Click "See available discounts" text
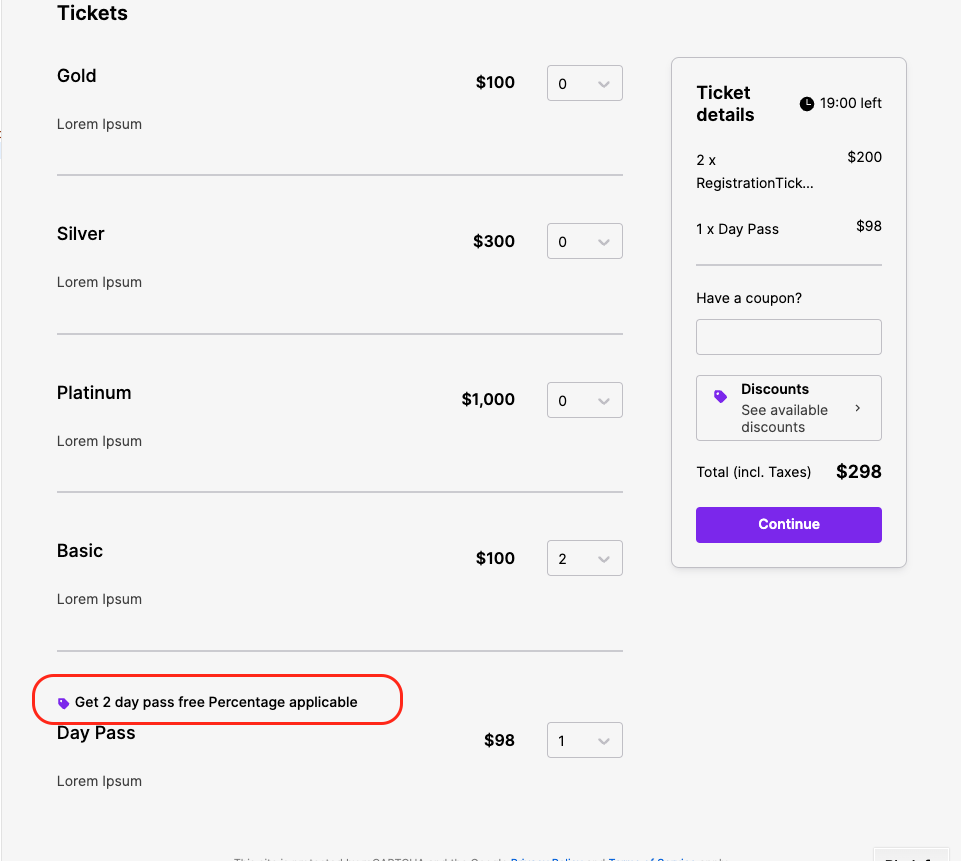The image size is (961, 861). coord(784,418)
